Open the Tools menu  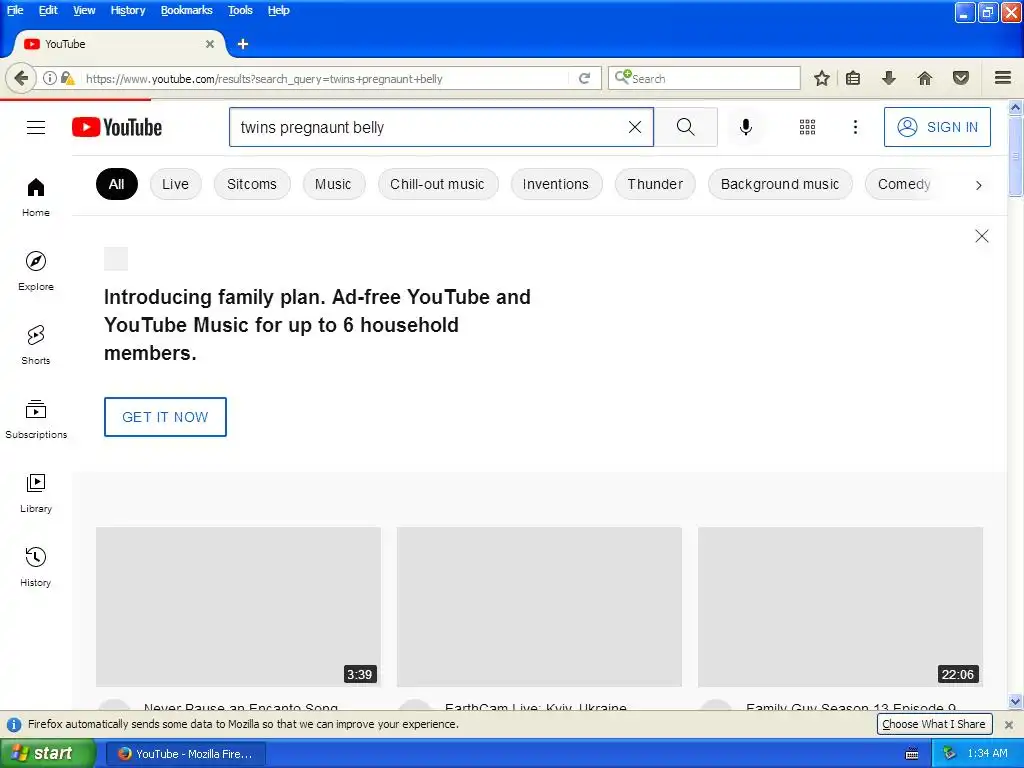coord(240,10)
